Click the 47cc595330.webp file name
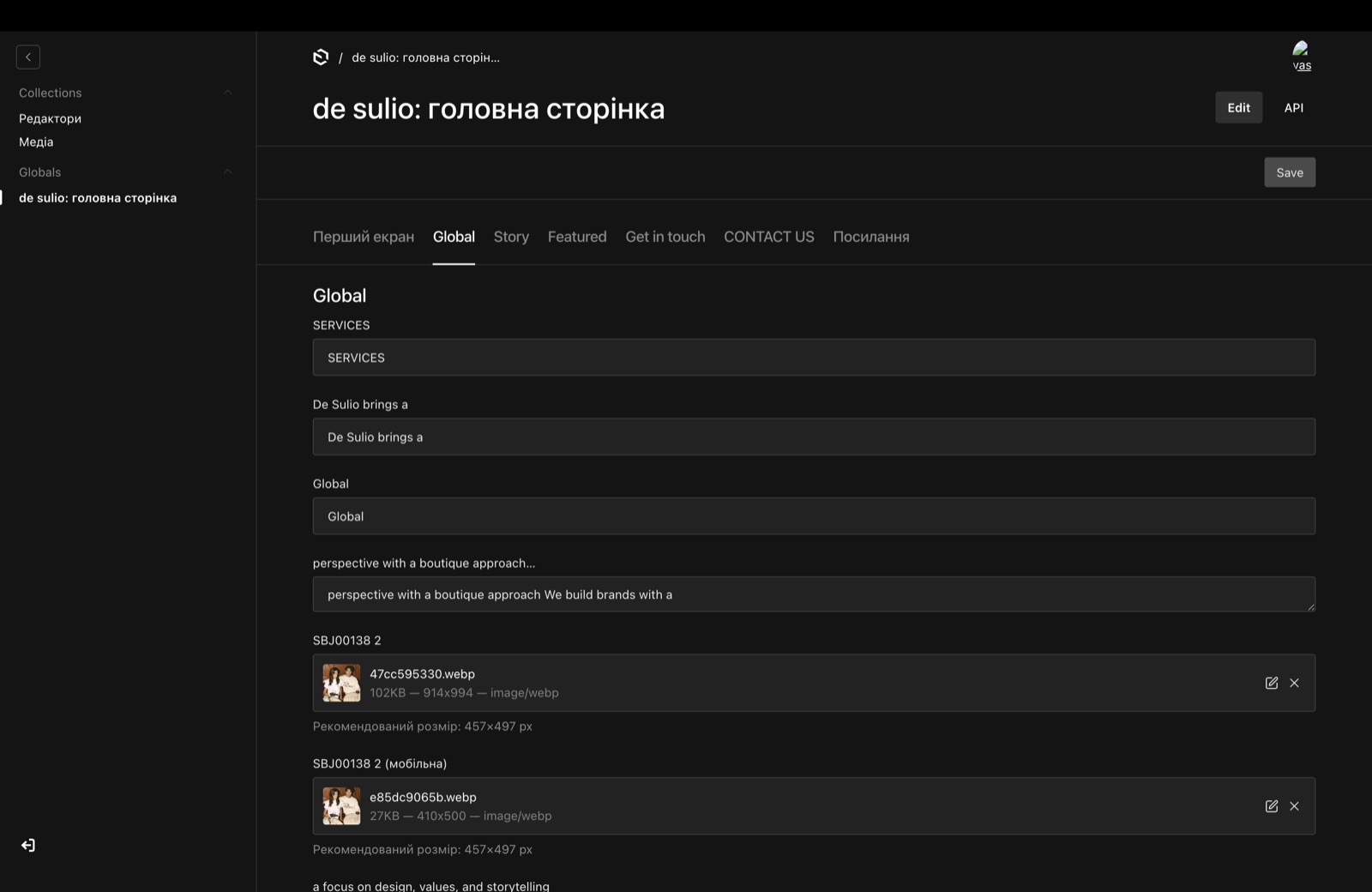The image size is (1372, 892). (x=422, y=674)
